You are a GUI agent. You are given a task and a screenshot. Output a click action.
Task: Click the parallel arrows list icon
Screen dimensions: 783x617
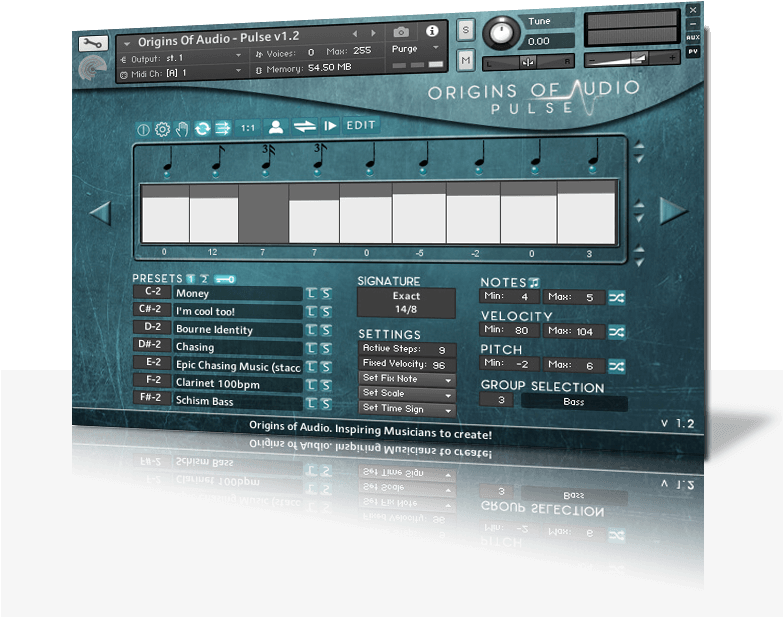[222, 129]
